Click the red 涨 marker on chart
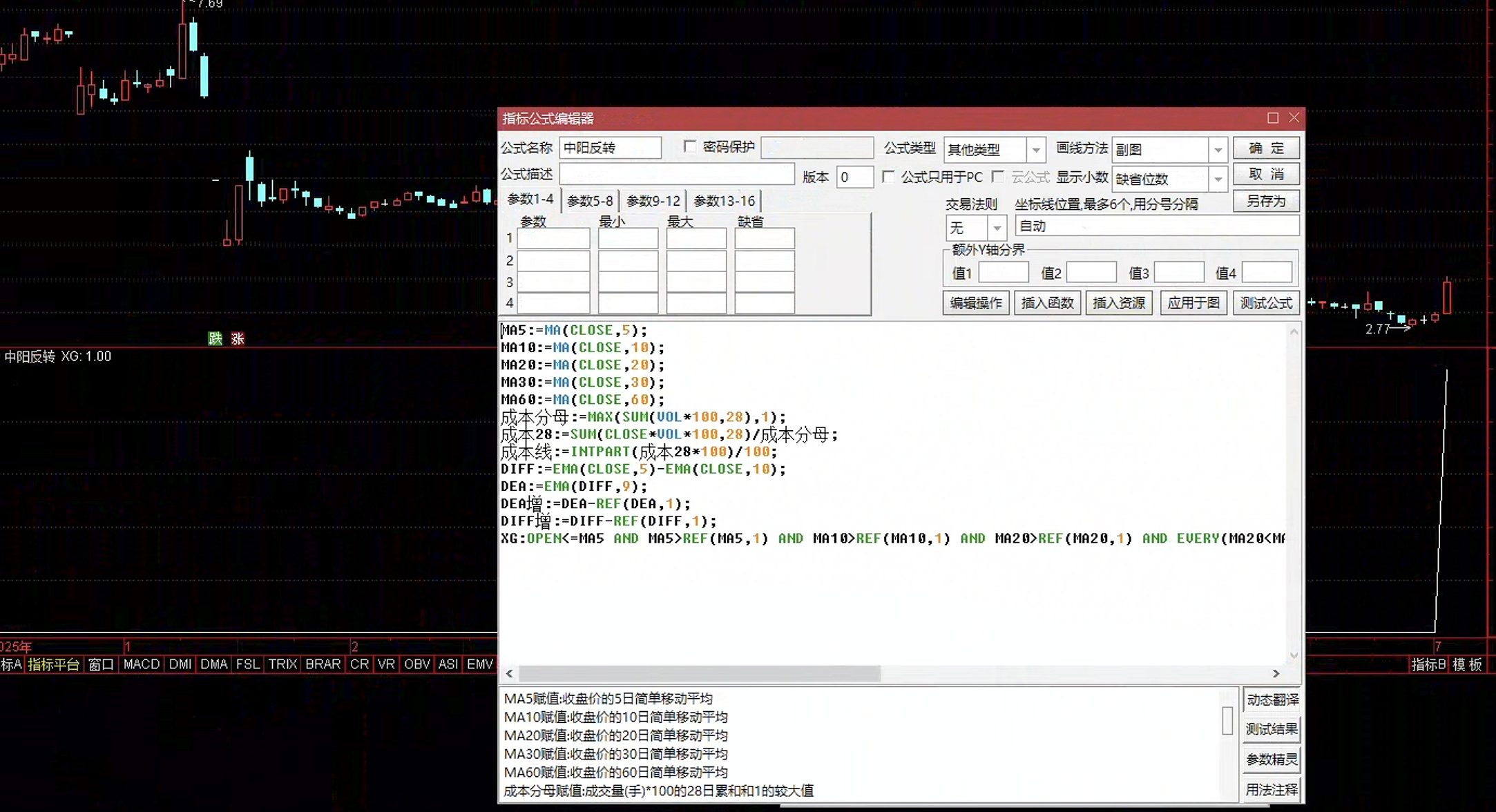The width and height of the screenshot is (1496, 812). [x=238, y=338]
